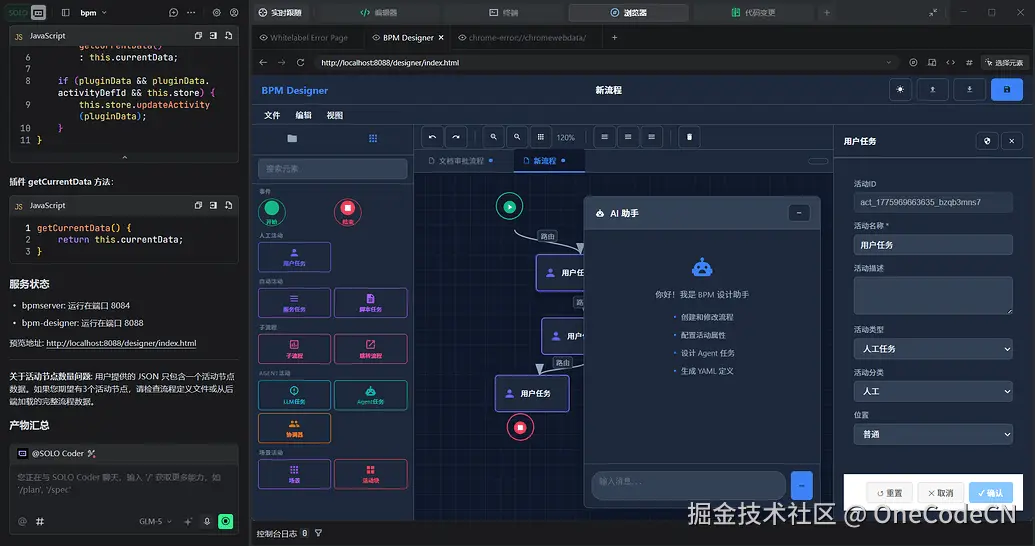Expand the URL history dropdown arrow
The width and height of the screenshot is (1035, 546).
point(888,63)
